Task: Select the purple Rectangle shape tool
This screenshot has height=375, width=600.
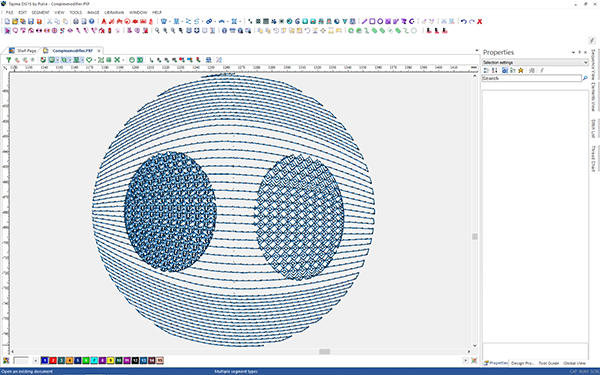Action: point(372,21)
